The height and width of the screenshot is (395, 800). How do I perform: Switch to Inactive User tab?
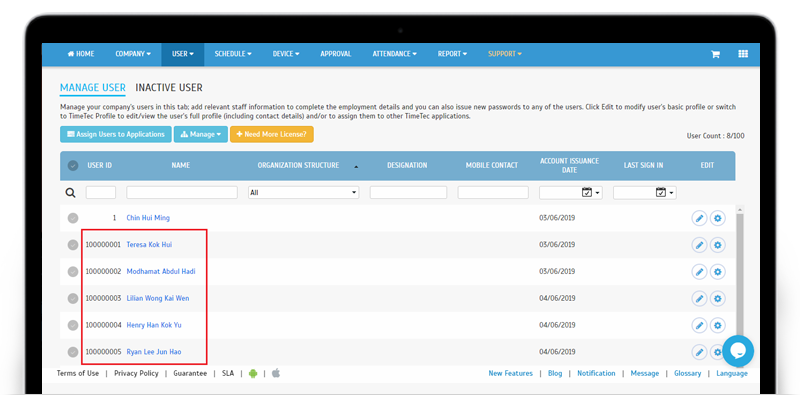coord(169,88)
